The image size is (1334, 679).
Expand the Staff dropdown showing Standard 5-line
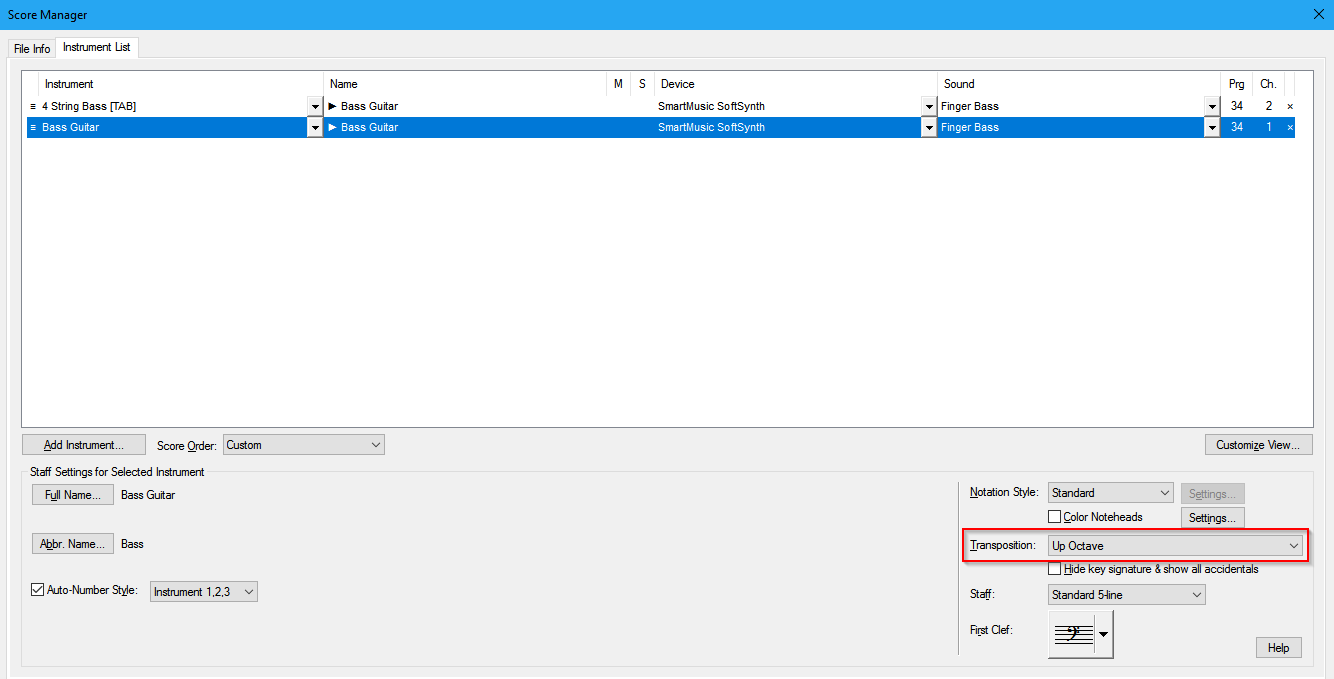[x=1126, y=595]
